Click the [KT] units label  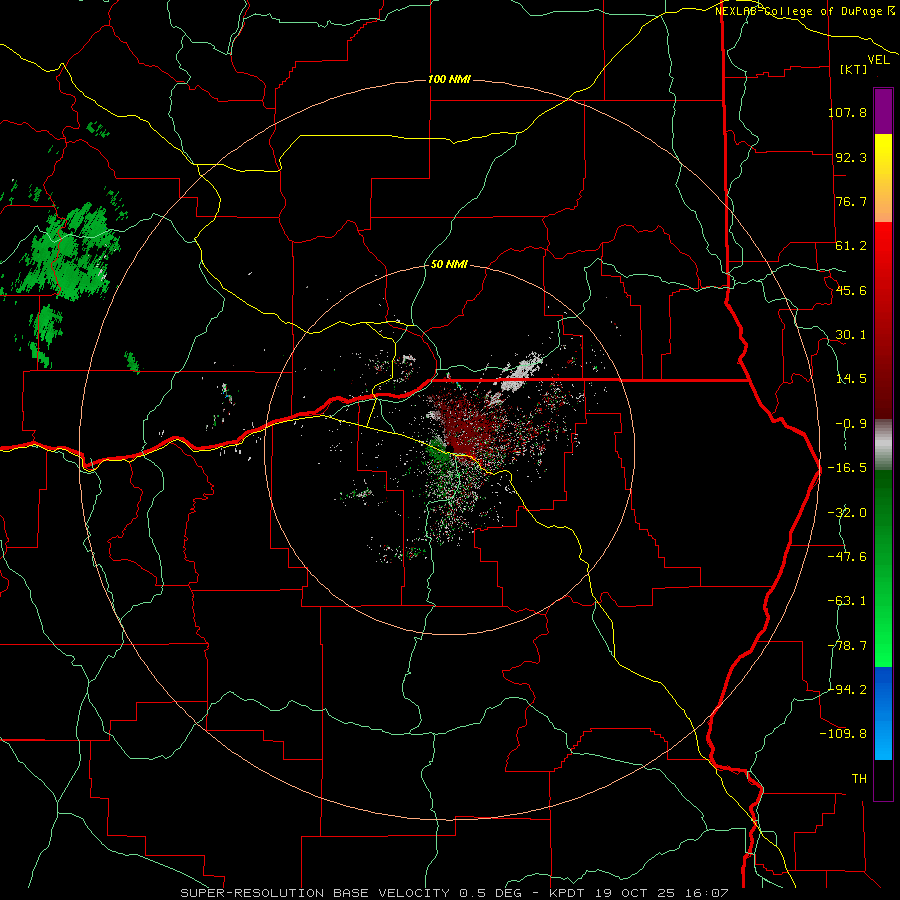[x=854, y=69]
